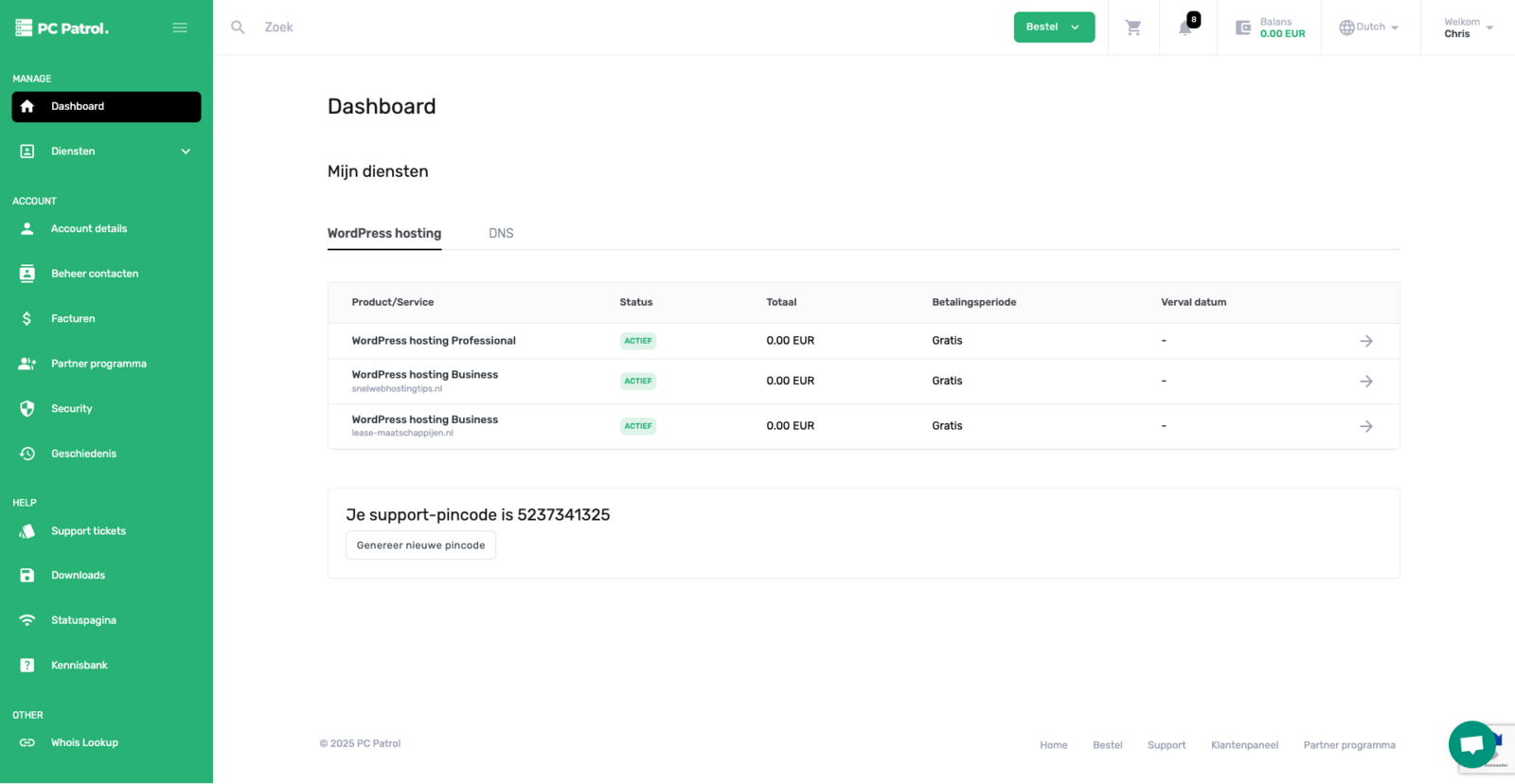Click the notifications bell icon

[1185, 27]
